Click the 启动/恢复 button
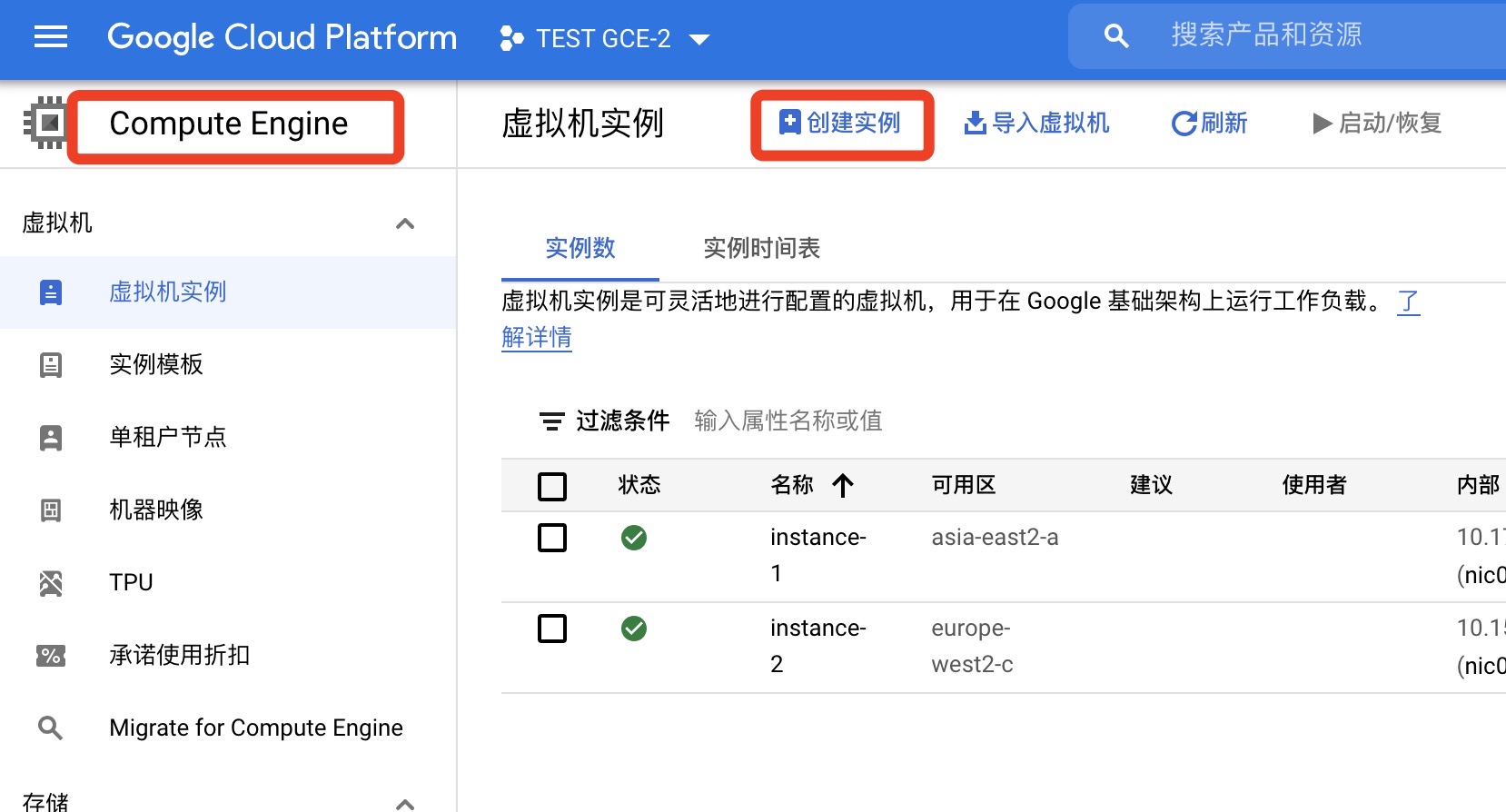This screenshot has width=1506, height=812. [x=1377, y=123]
